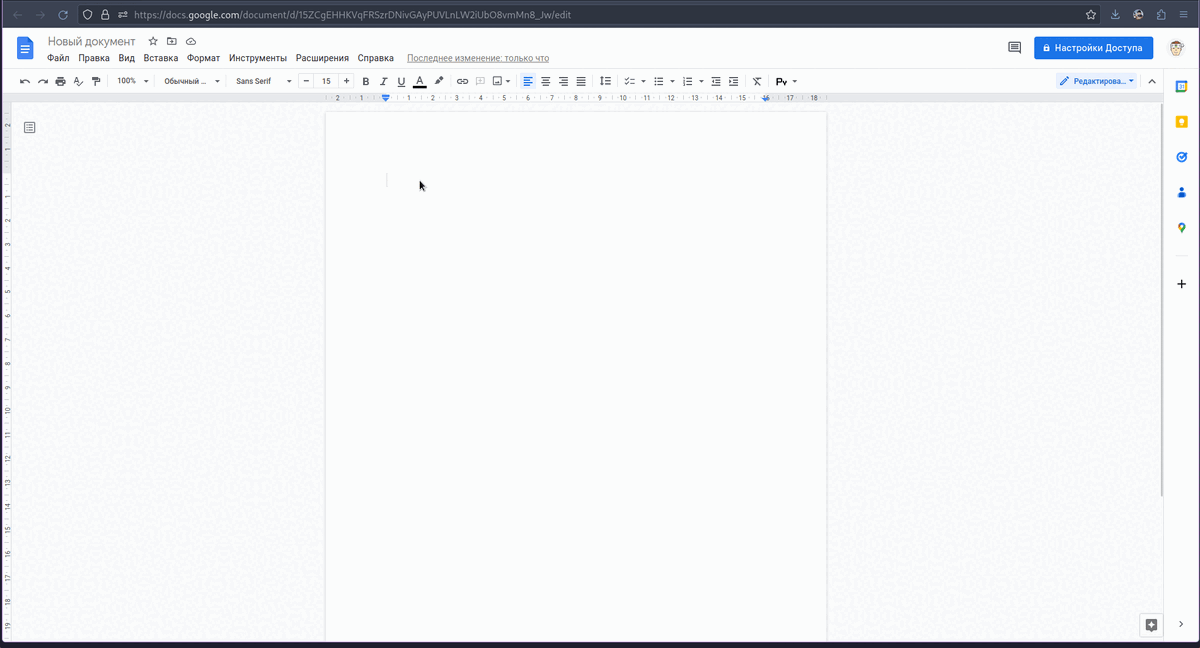Viewport: 1200px width, 648px height.
Task: Open the Google account avatar
Action: click(x=1177, y=47)
